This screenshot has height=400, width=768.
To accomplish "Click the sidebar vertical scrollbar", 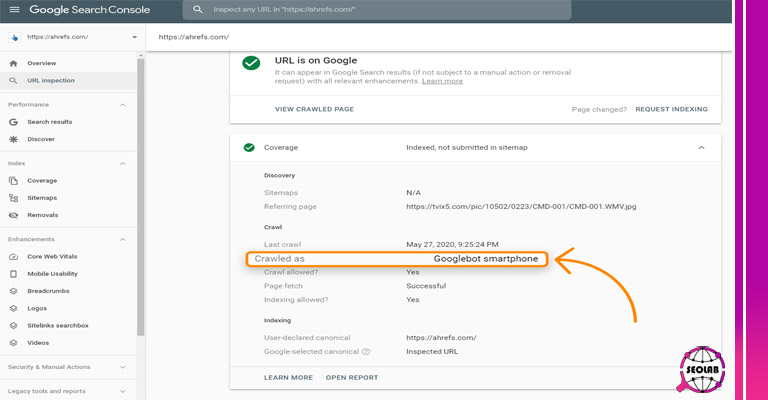I will [141, 196].
